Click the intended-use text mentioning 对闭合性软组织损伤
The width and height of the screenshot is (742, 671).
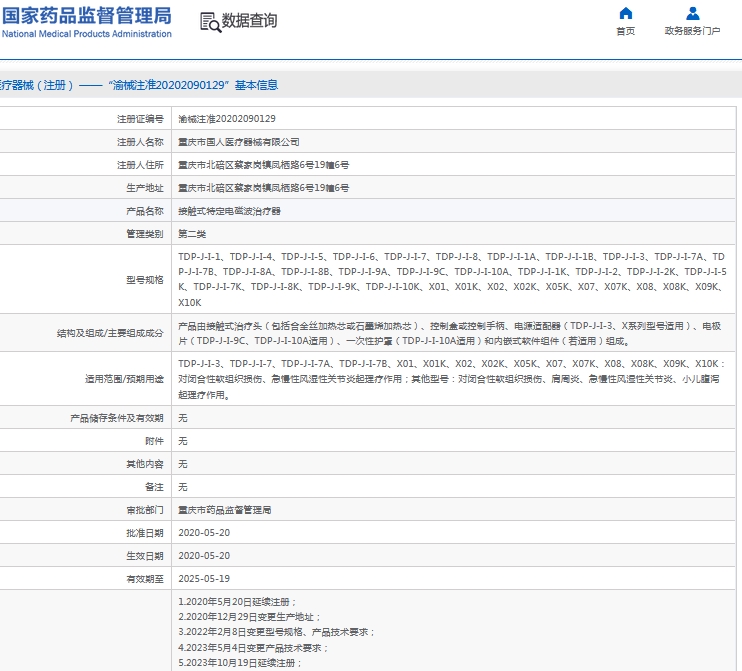click(451, 379)
